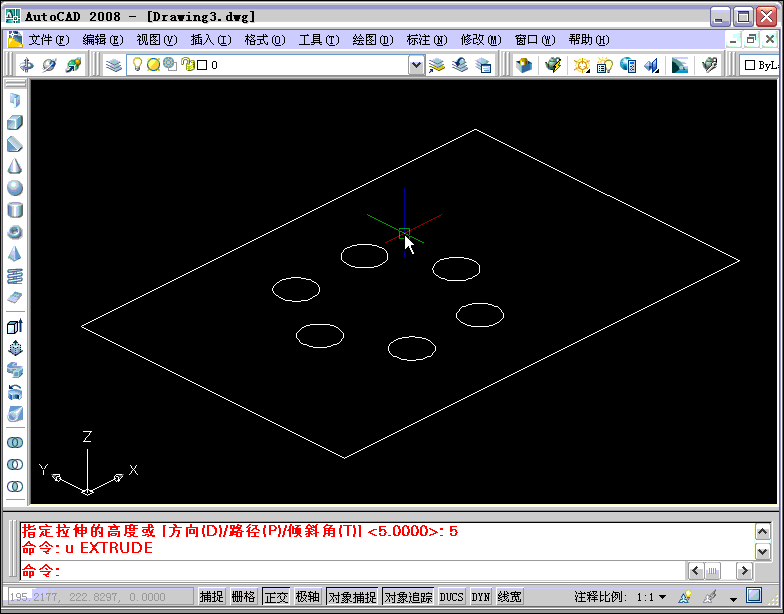784x614 pixels.
Task: Start Continuous Orbit tool
Action: [x=73, y=65]
